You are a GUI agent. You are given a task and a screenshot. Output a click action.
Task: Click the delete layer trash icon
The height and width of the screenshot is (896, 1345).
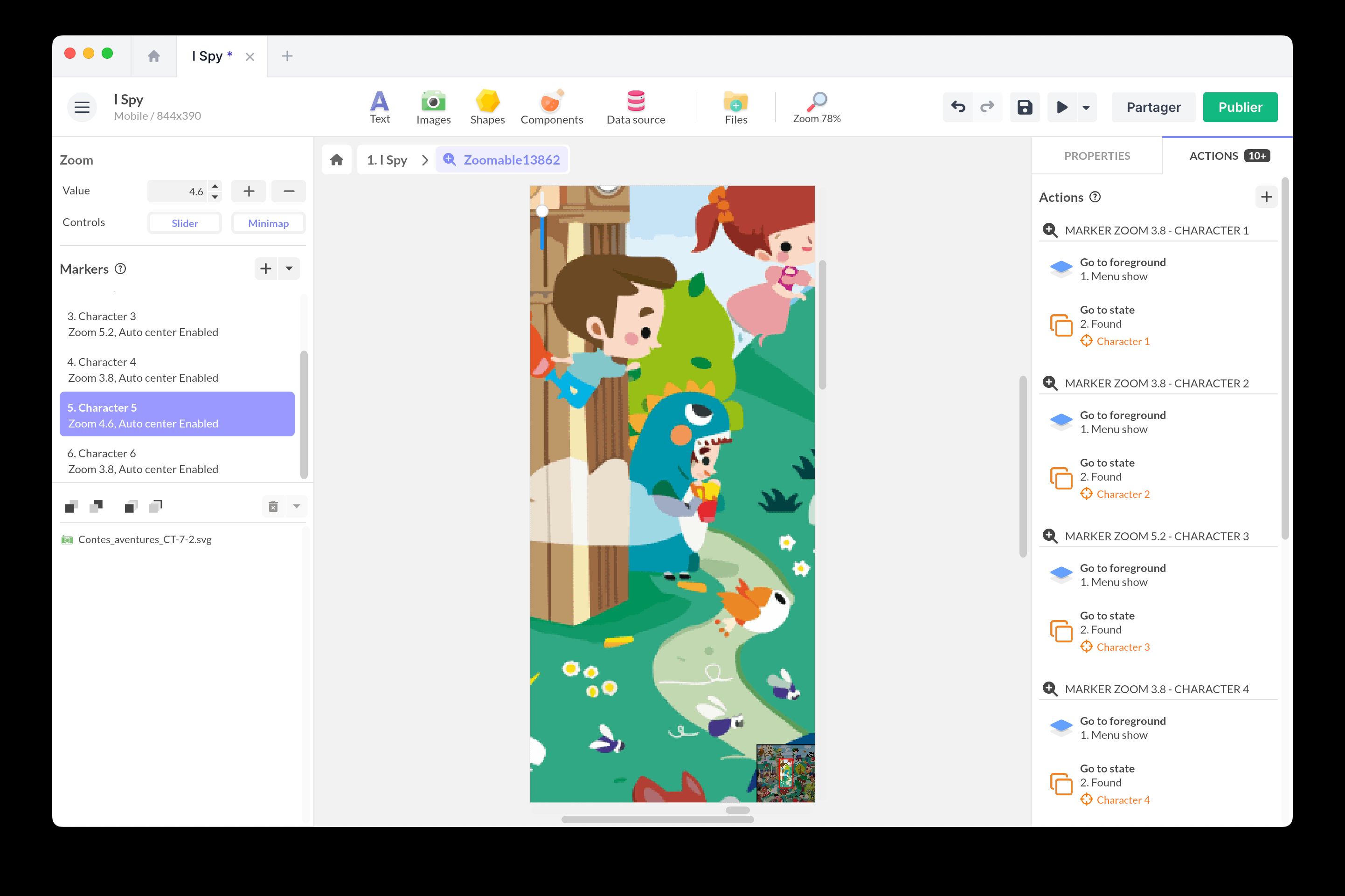coord(273,506)
